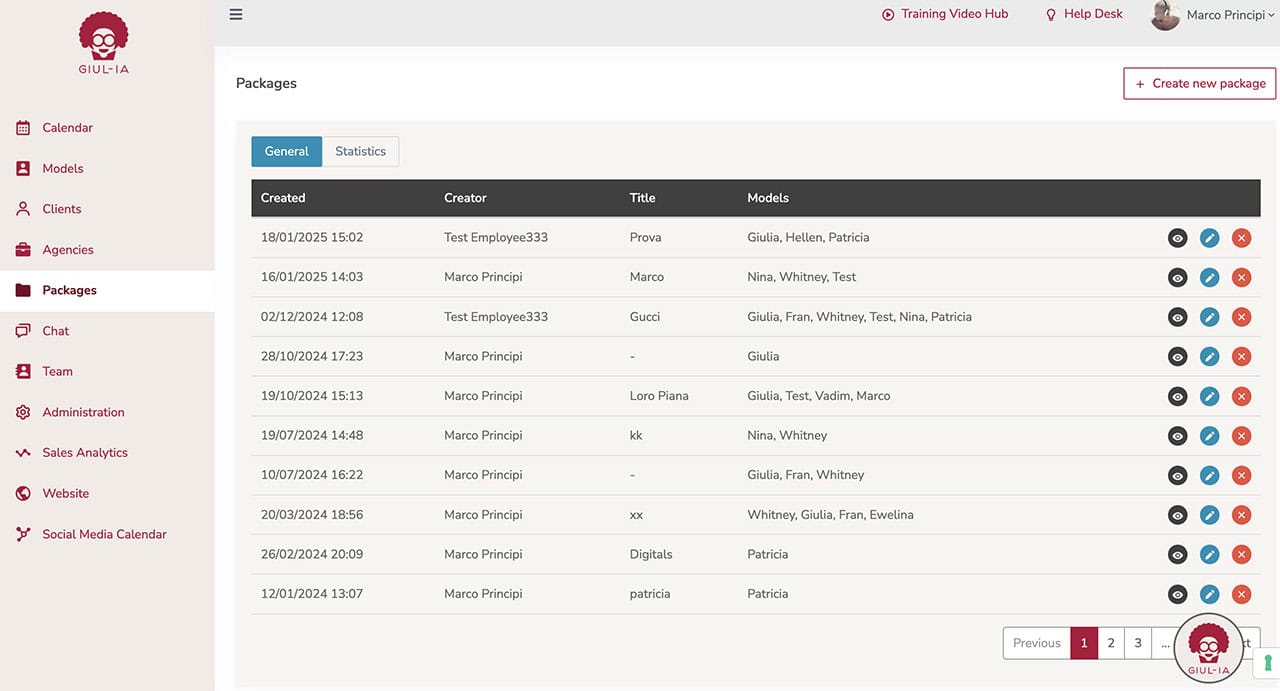View the kk package

[1178, 436]
